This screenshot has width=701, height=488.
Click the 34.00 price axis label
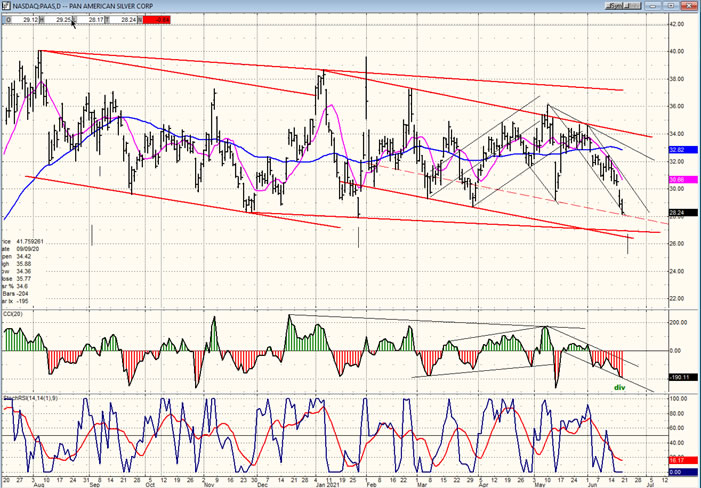point(677,134)
